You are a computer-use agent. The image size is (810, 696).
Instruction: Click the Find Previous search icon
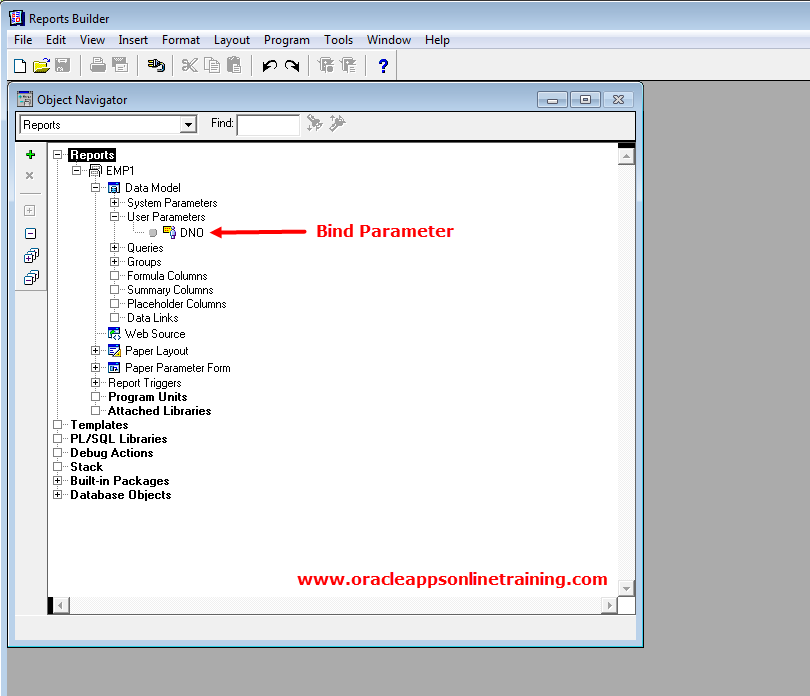click(337, 123)
